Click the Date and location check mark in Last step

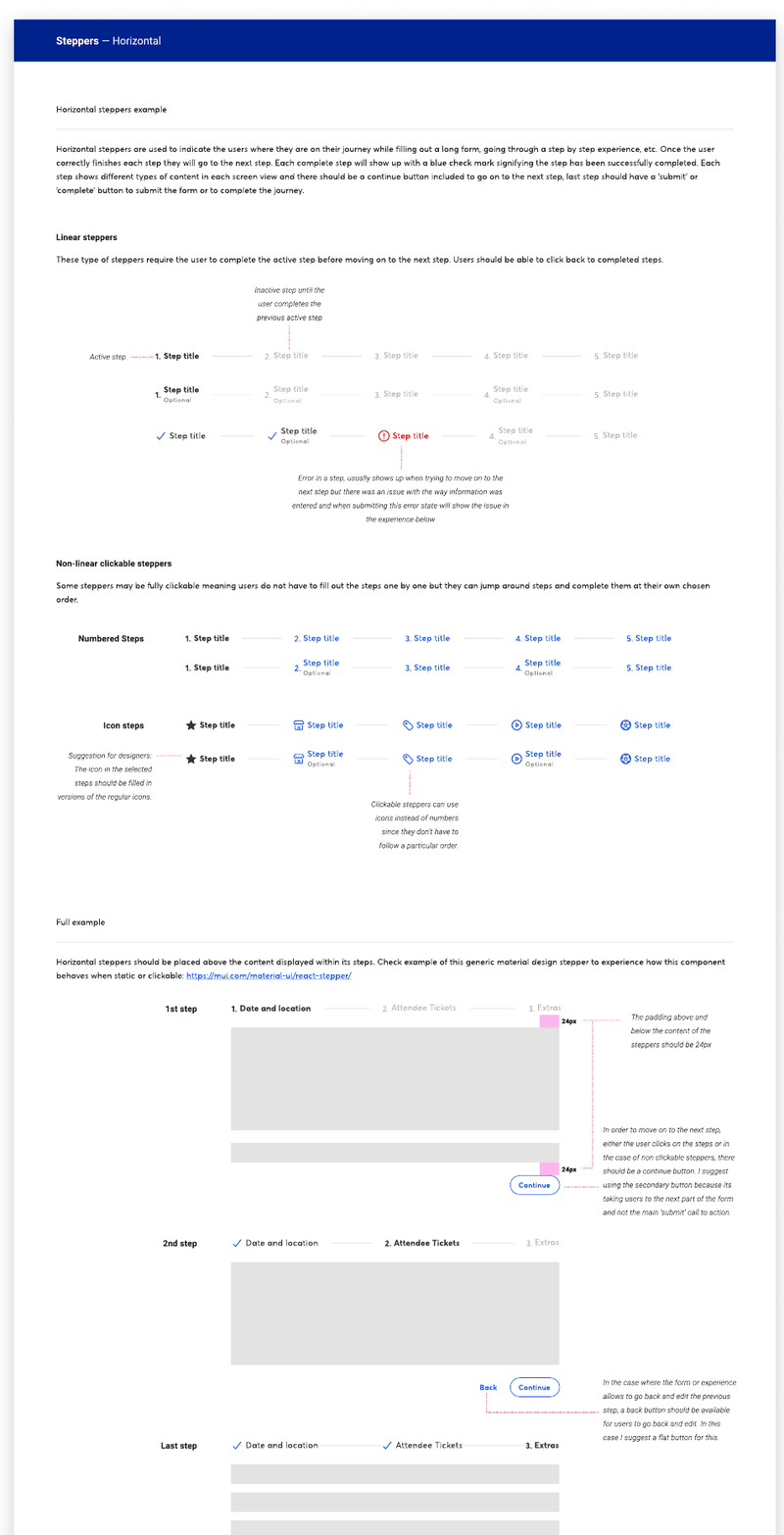[x=236, y=1445]
